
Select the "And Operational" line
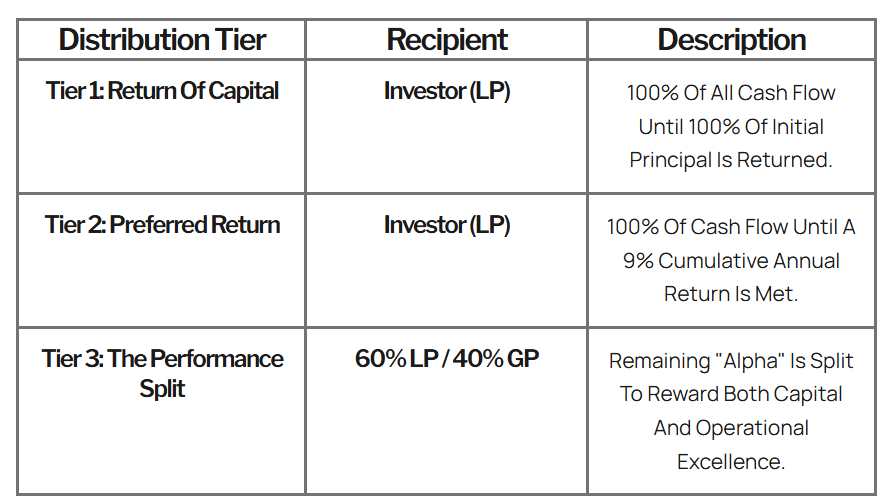click(x=731, y=428)
